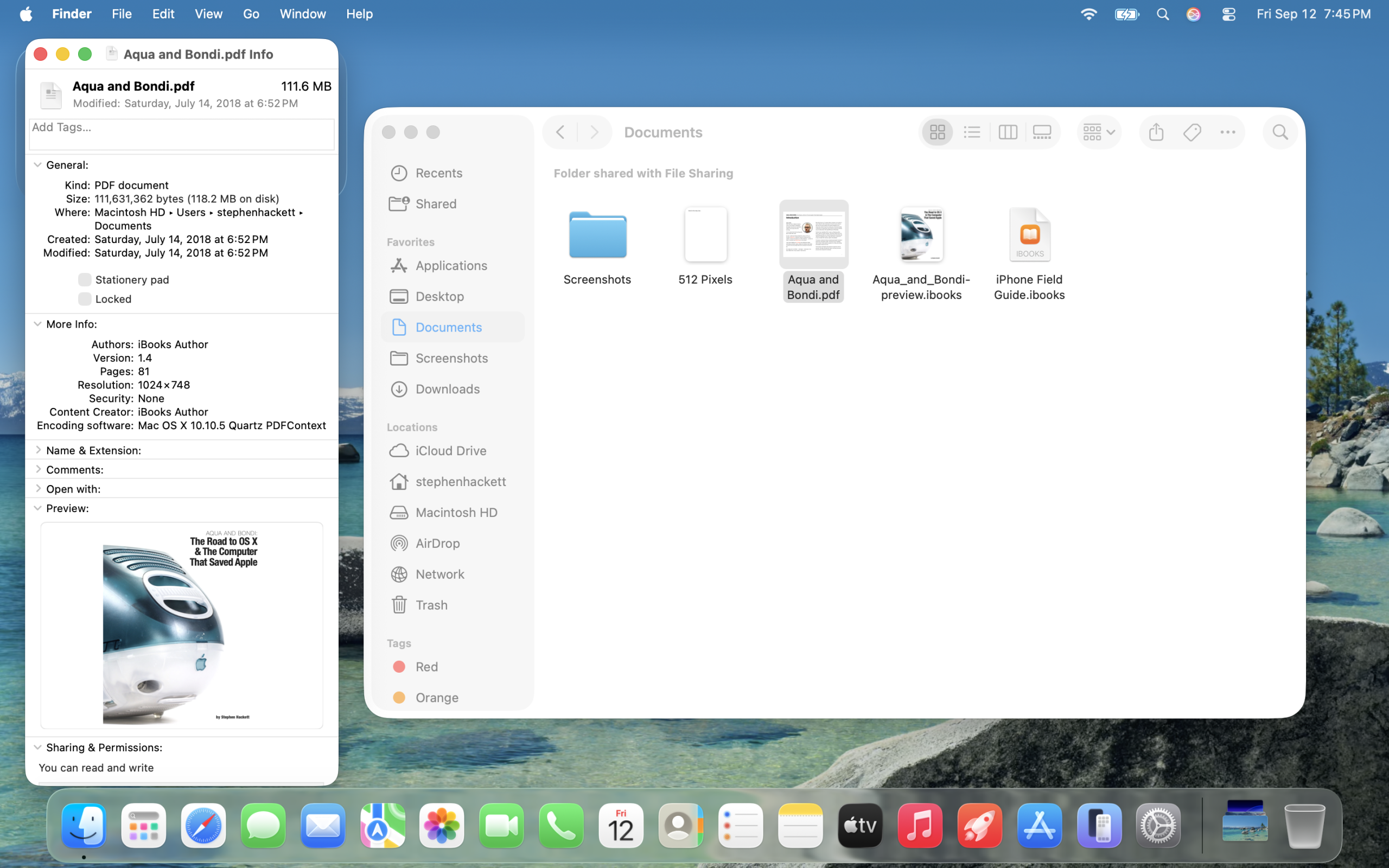Open AirDrop in the sidebar

437,543
